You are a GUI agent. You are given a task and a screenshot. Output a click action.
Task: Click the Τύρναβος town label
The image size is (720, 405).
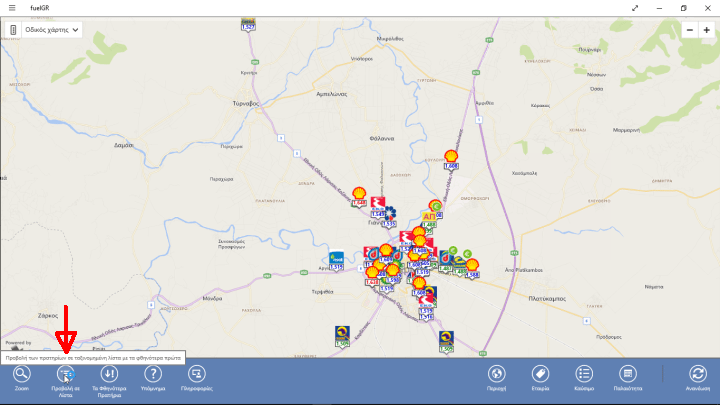tap(246, 104)
